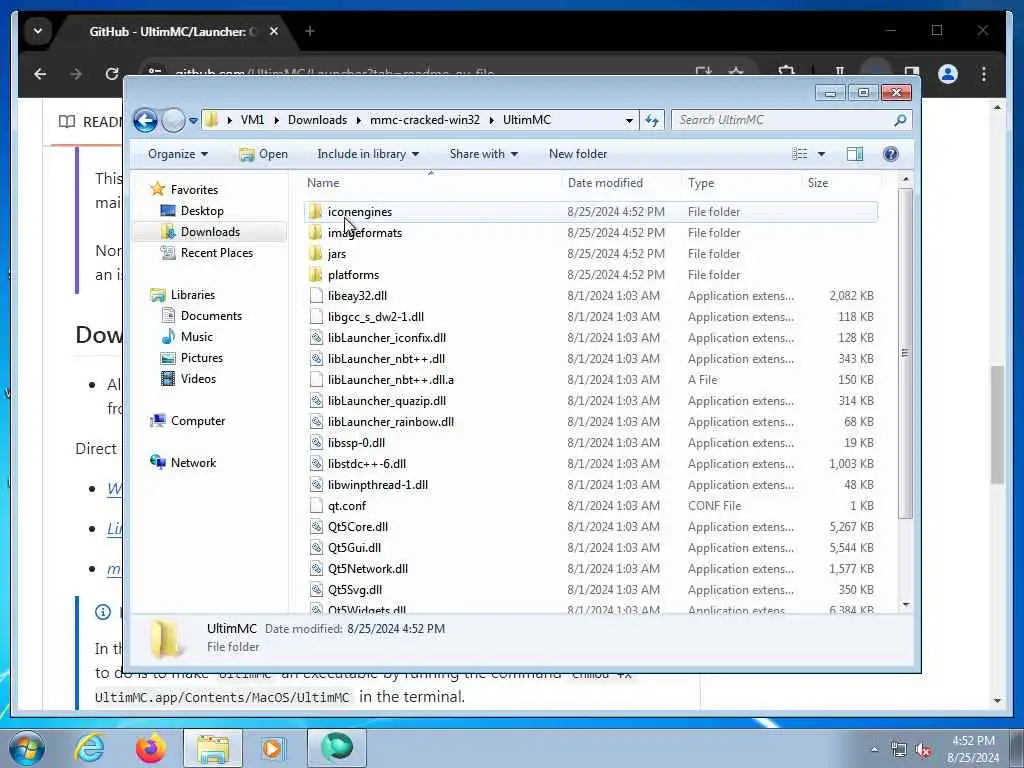This screenshot has height=768, width=1024.
Task: Open the Windows Start menu orb
Action: (27, 748)
